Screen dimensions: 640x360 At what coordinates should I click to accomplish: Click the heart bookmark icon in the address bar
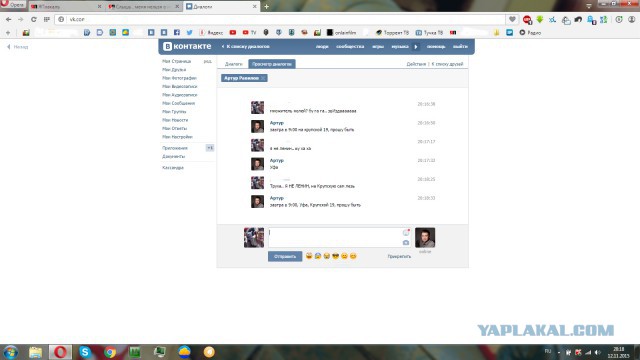click(512, 19)
